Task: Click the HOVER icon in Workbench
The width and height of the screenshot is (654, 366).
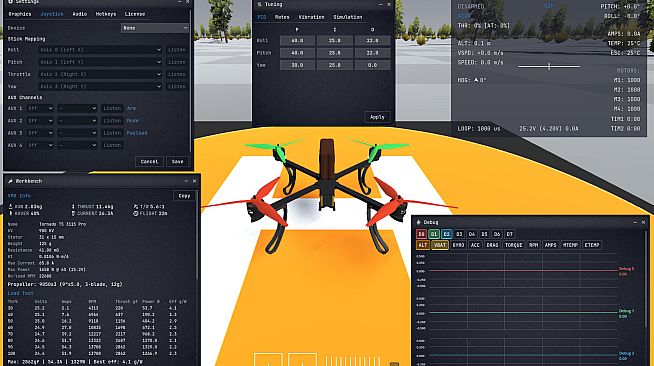Action: pos(11,213)
